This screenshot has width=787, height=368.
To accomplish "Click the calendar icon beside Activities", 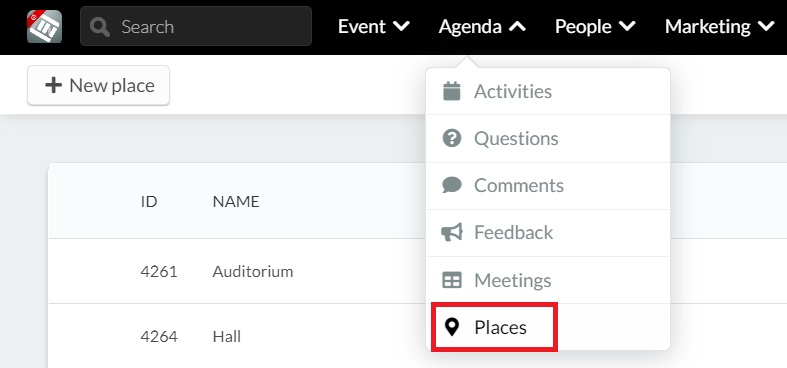I will [452, 91].
